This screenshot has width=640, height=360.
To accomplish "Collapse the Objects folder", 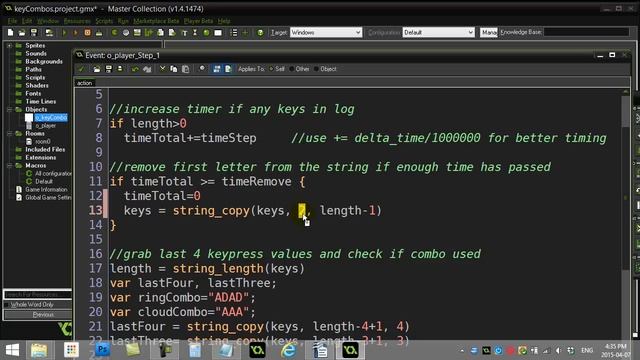I will click(x=9, y=109).
